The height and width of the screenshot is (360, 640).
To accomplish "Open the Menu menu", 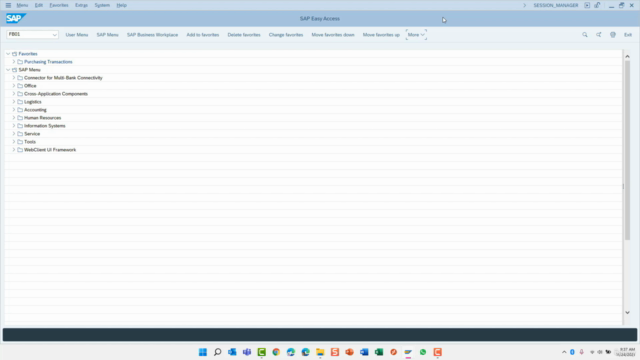I will [22, 5].
